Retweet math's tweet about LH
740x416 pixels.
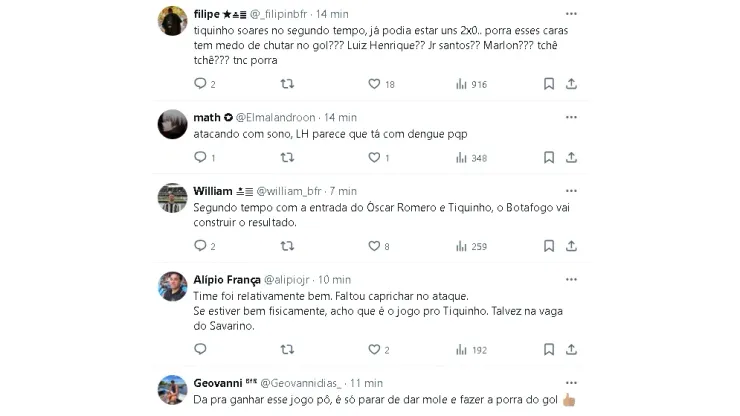pos(286,157)
